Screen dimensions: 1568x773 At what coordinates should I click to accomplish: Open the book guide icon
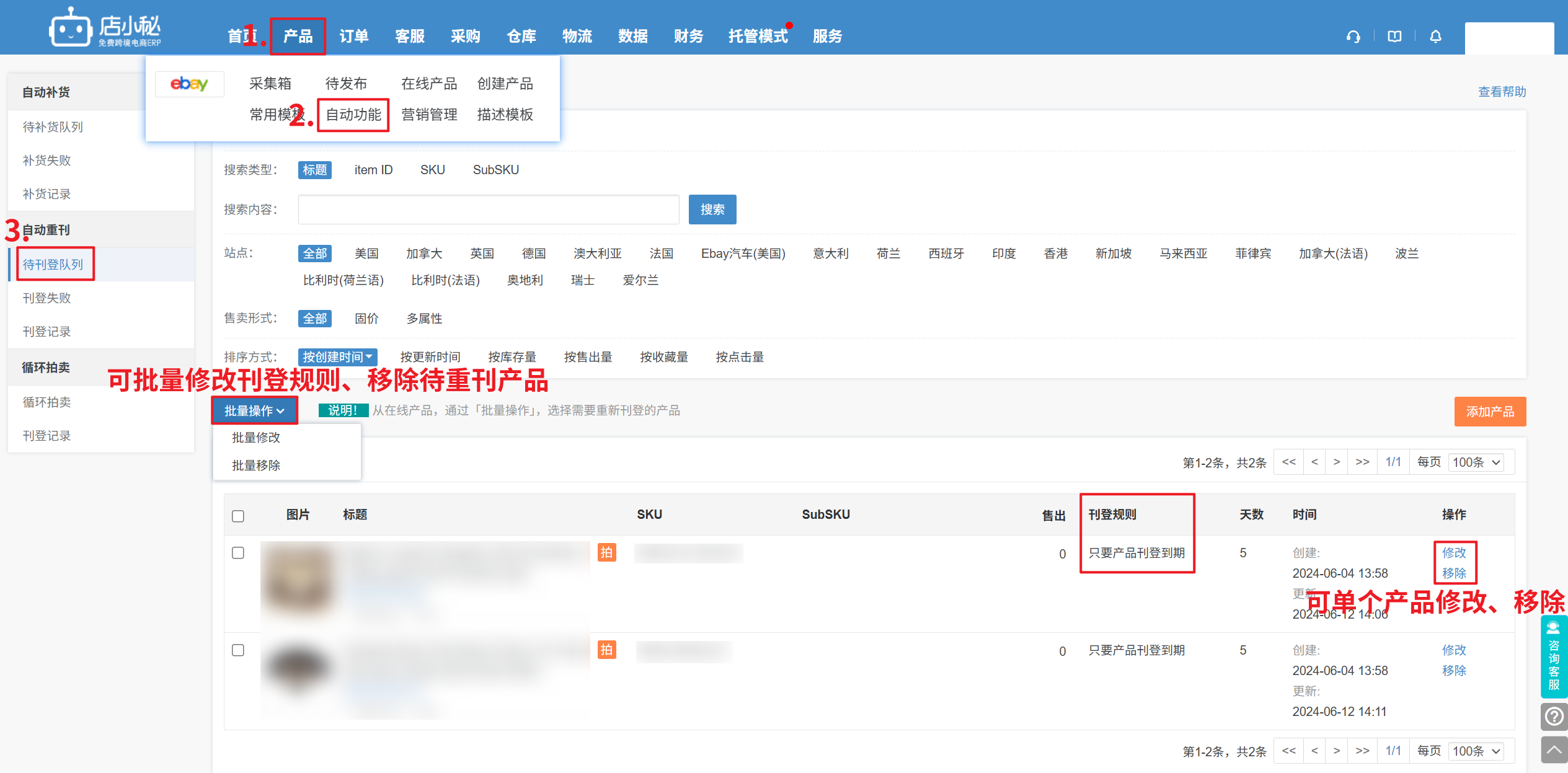[x=1394, y=37]
